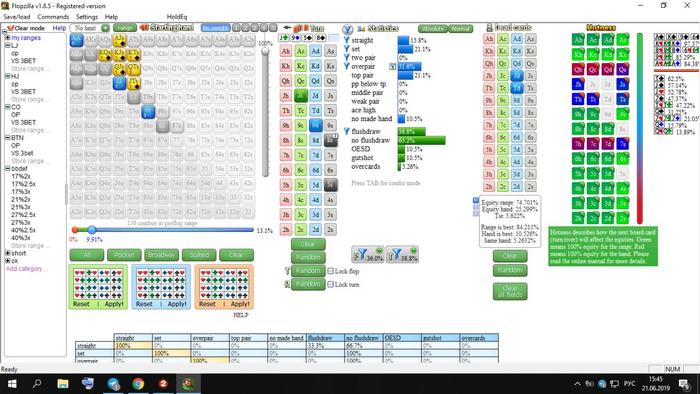Enable the Lock flop checkbox
This screenshot has height=394, width=700.
[x=330, y=271]
